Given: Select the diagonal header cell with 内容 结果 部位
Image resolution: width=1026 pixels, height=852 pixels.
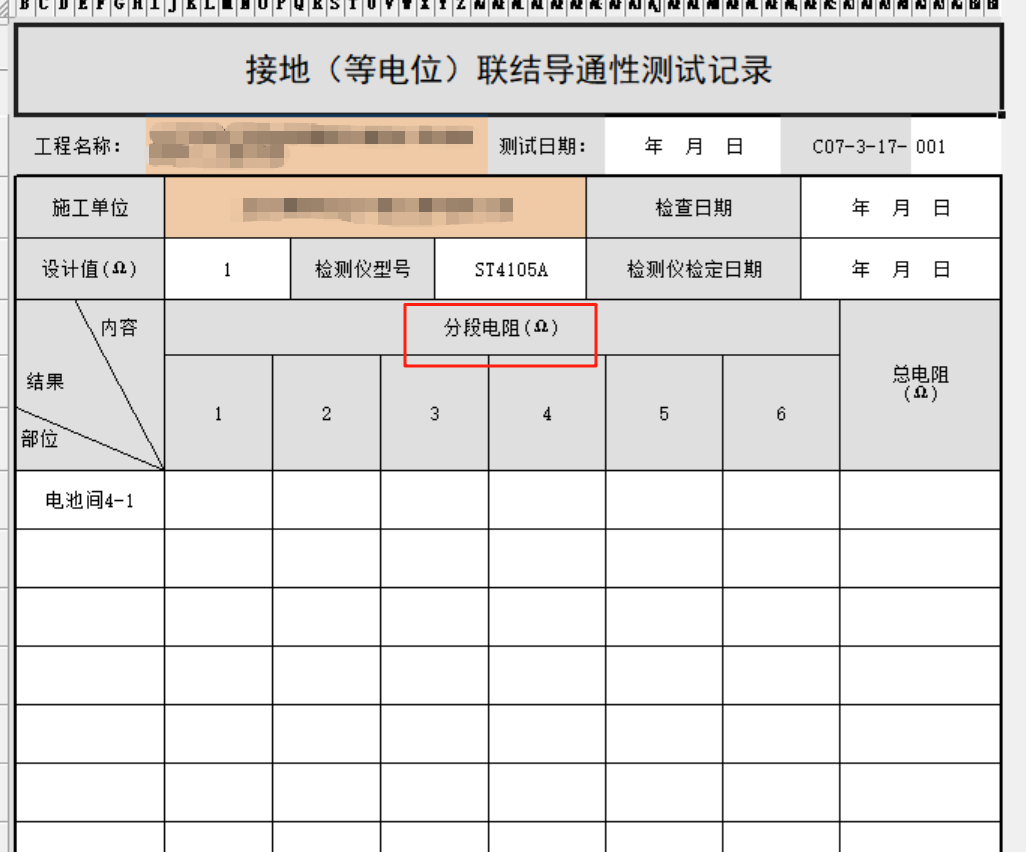Looking at the screenshot, I should 90,385.
